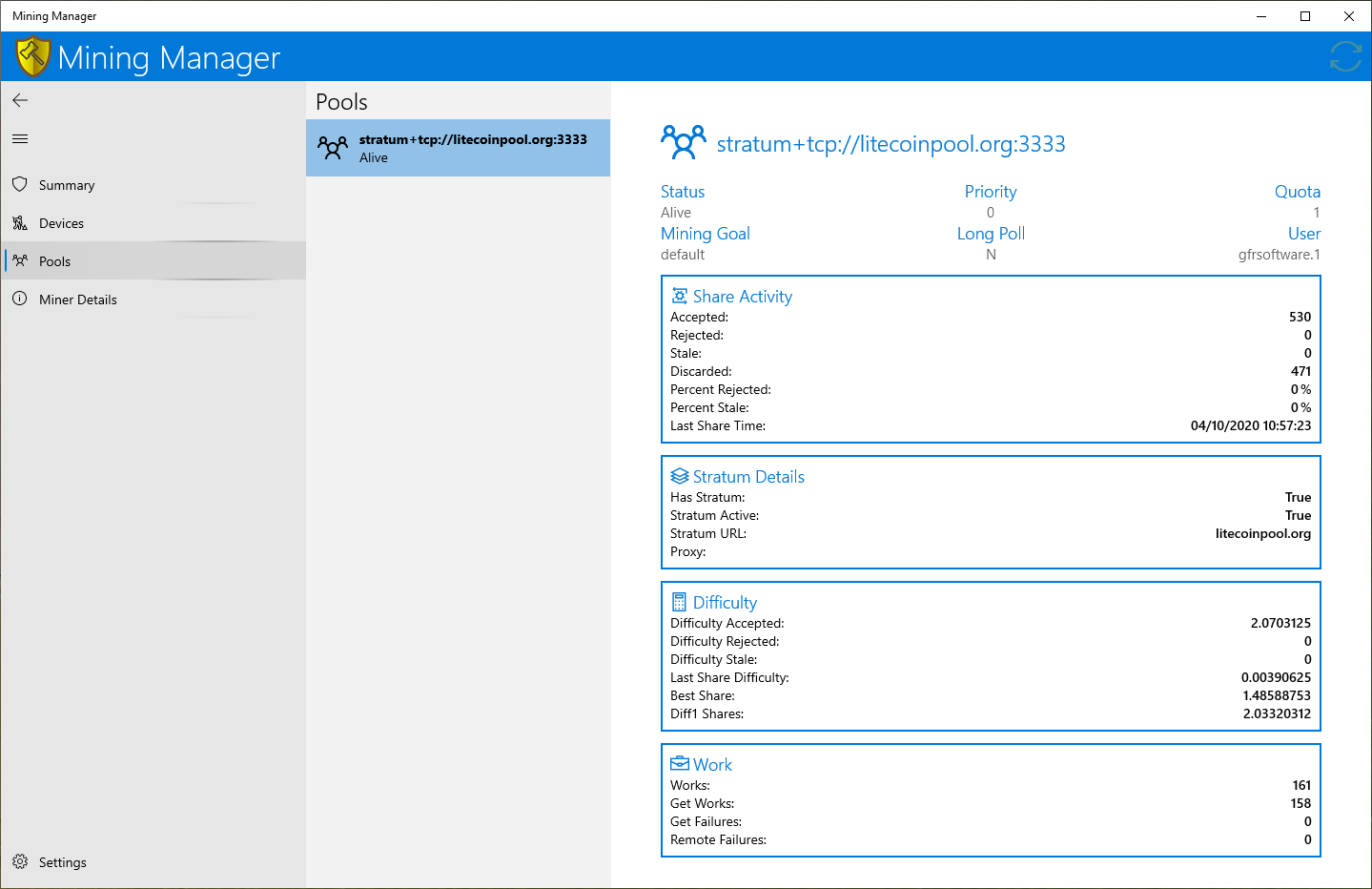Viewport: 1372px width, 889px height.
Task: Click the Last Share Time value
Action: coord(1250,425)
